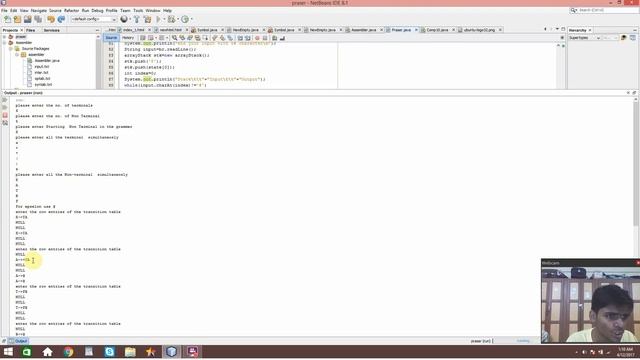Open Debug Project dropdown arrow
Viewport: 640px width, 360px height.
pyautogui.click(x=178, y=19)
